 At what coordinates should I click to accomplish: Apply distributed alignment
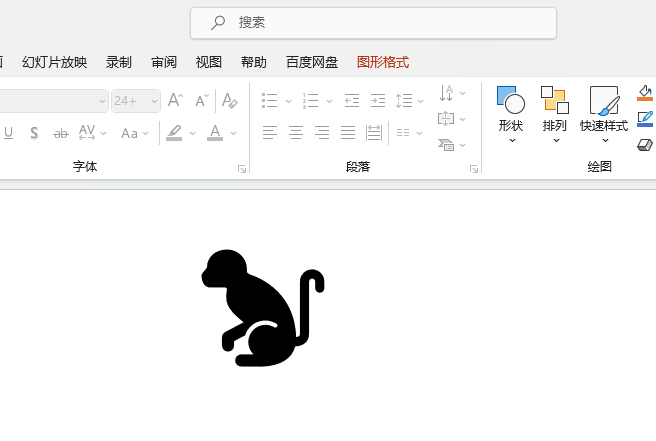pos(374,133)
